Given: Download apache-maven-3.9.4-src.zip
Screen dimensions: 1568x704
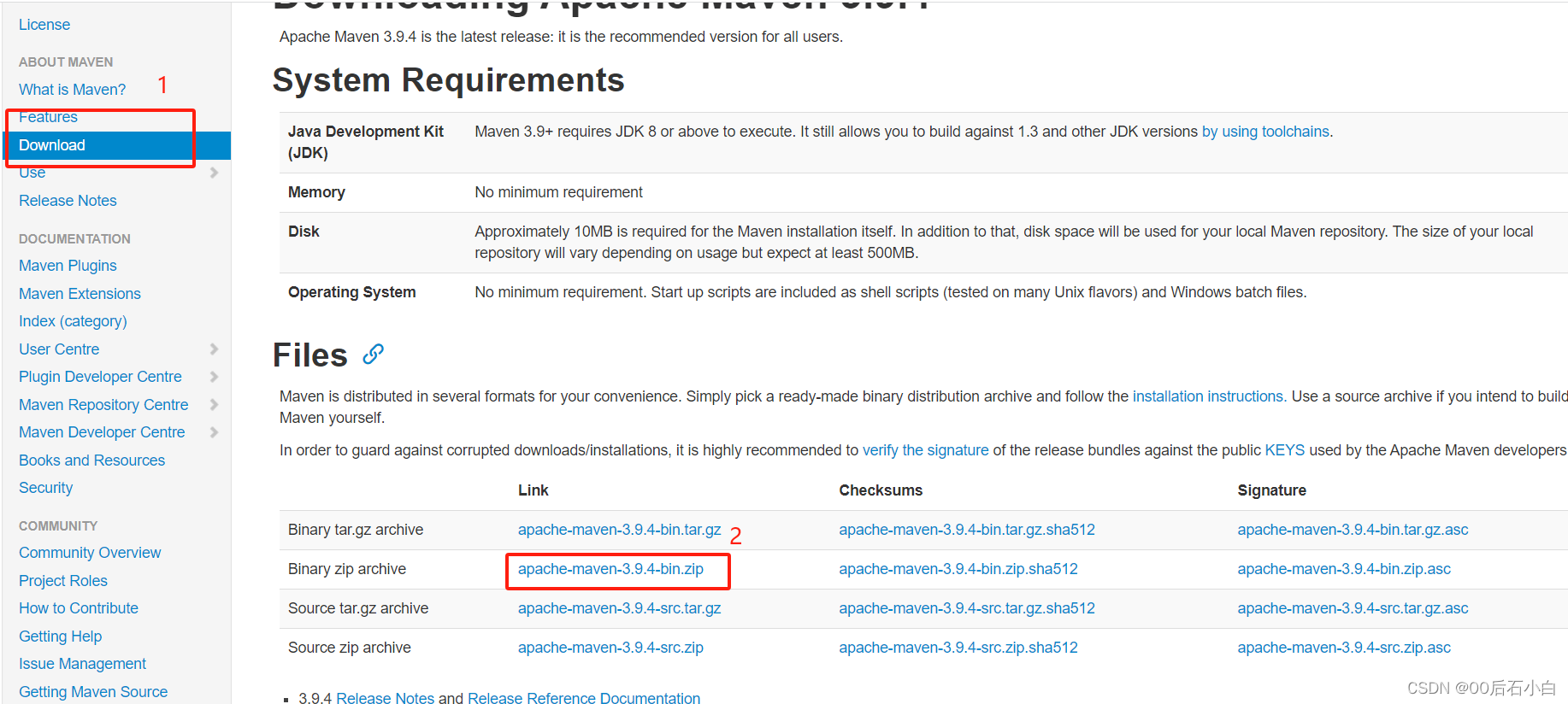Looking at the screenshot, I should pos(610,648).
